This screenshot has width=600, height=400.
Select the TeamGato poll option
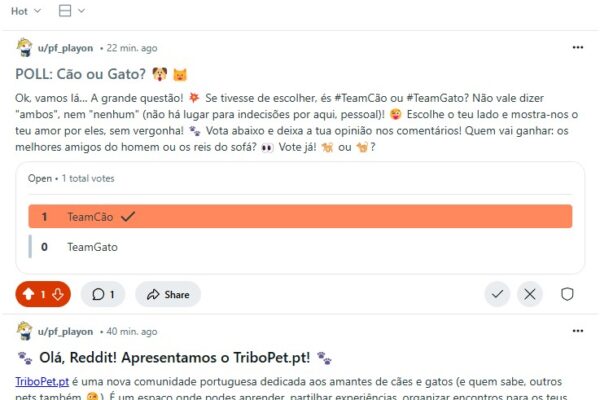tap(300, 247)
